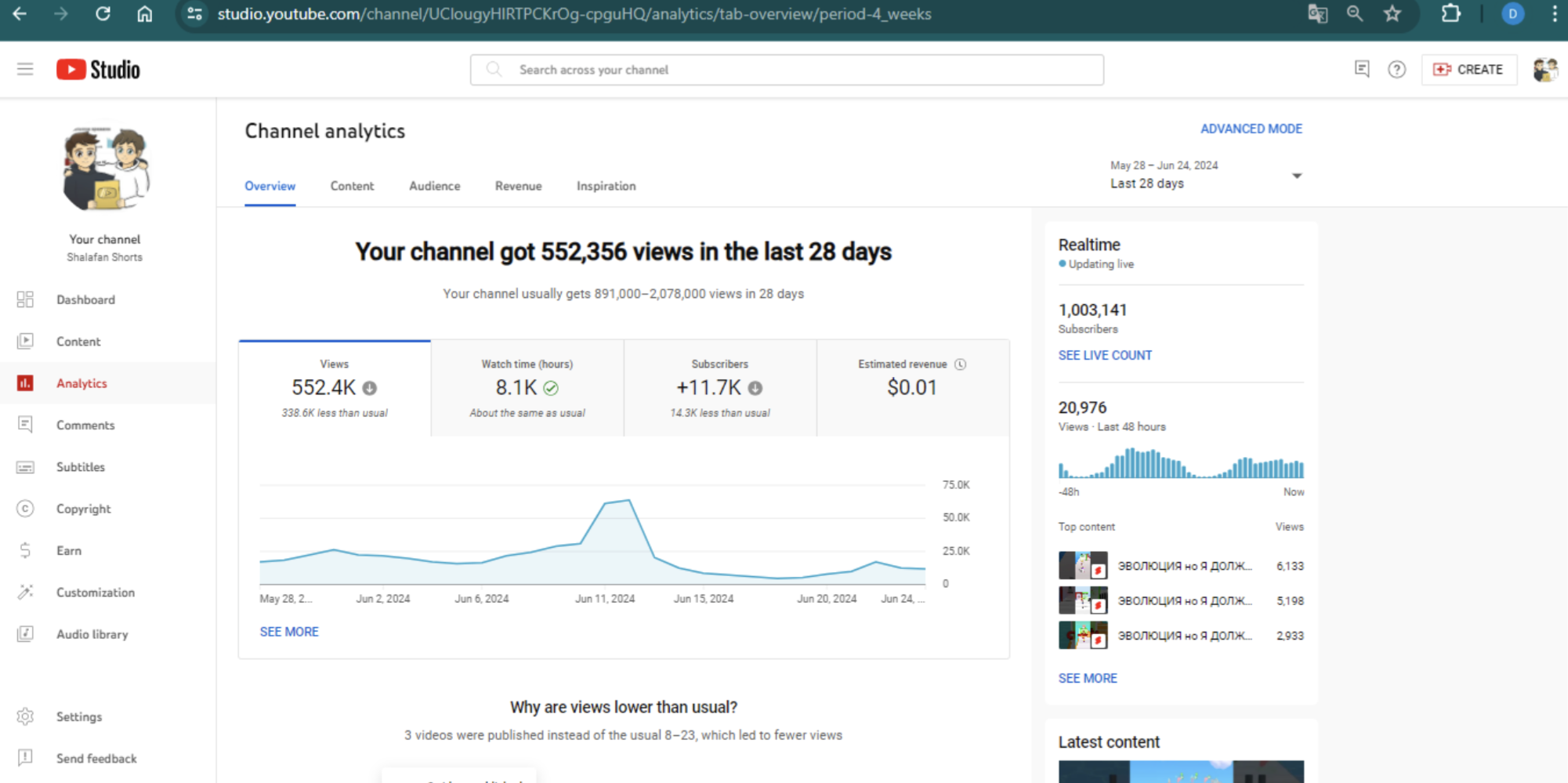The height and width of the screenshot is (783, 1568).
Task: Open the browser extensions puzzle icon
Action: click(1450, 13)
